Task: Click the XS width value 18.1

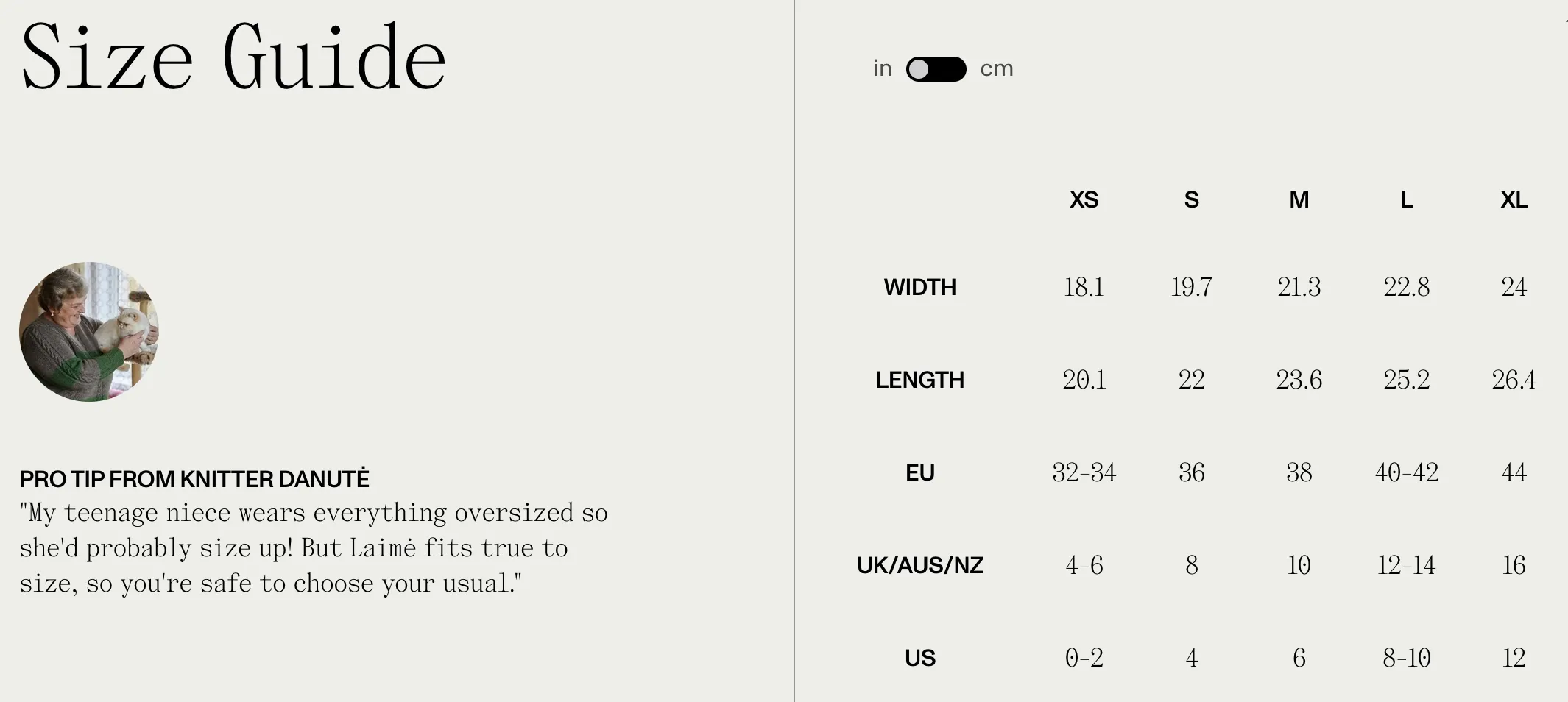Action: [1084, 287]
